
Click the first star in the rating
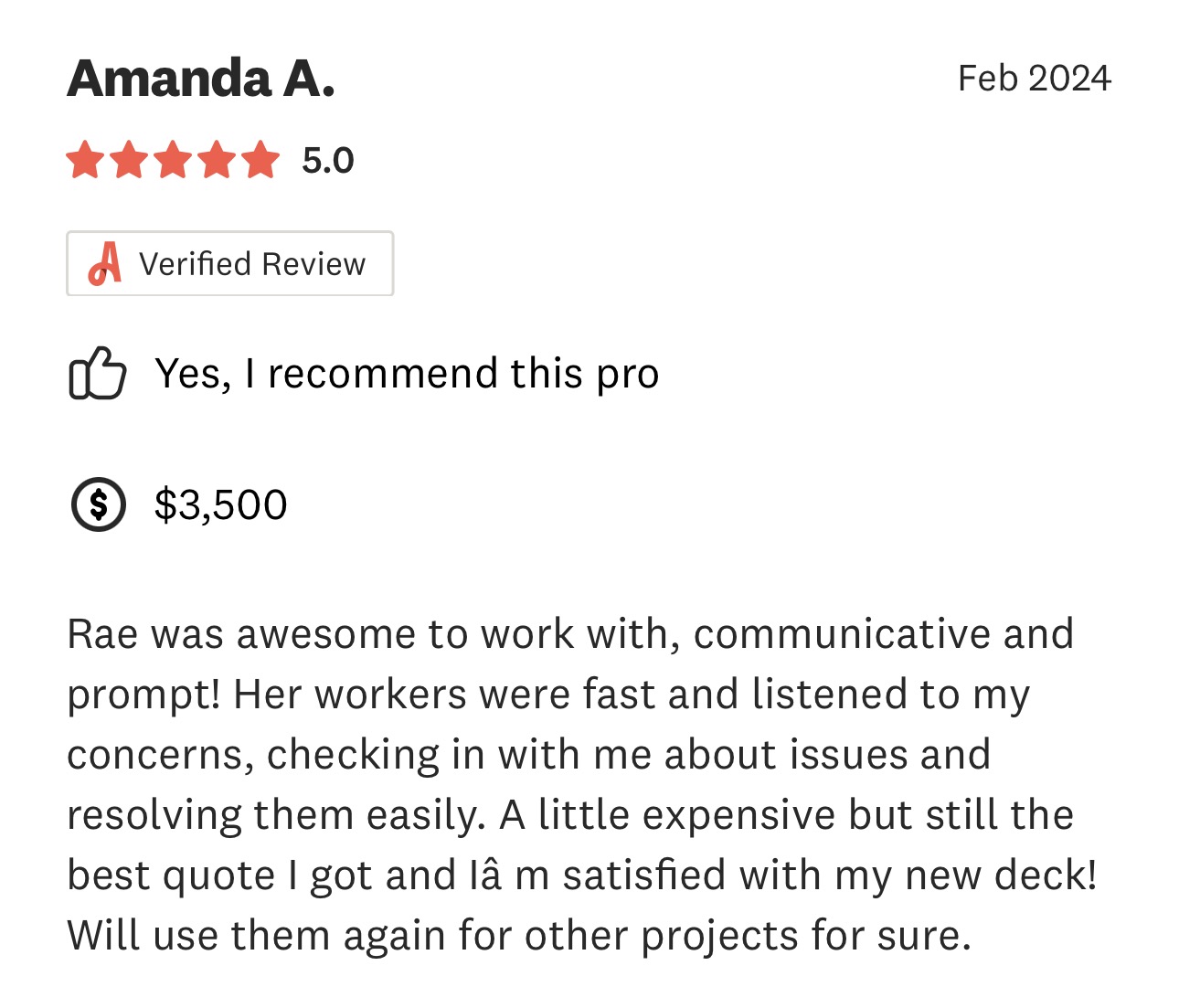[85, 160]
